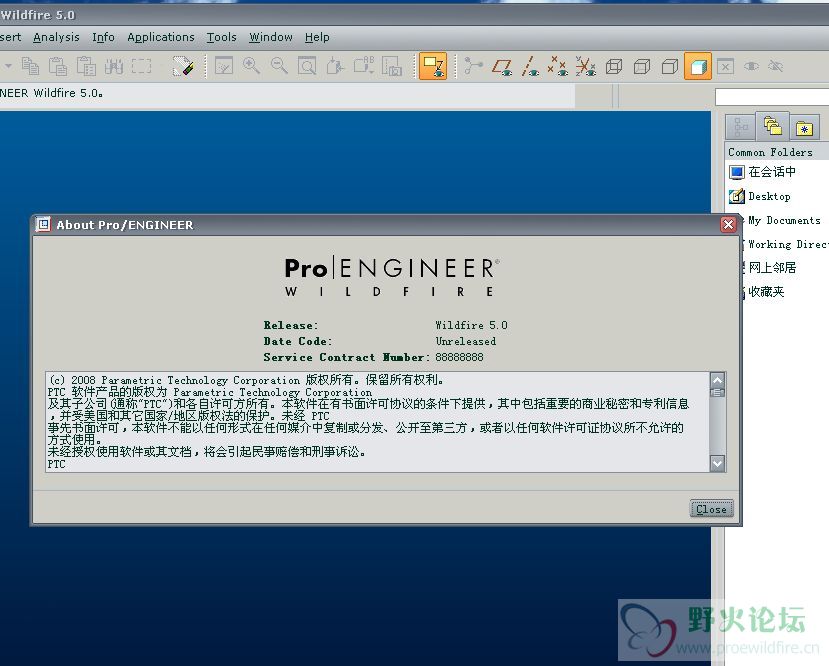This screenshot has height=666, width=829.
Task: Open the Desktop common folder
Action: (x=760, y=196)
